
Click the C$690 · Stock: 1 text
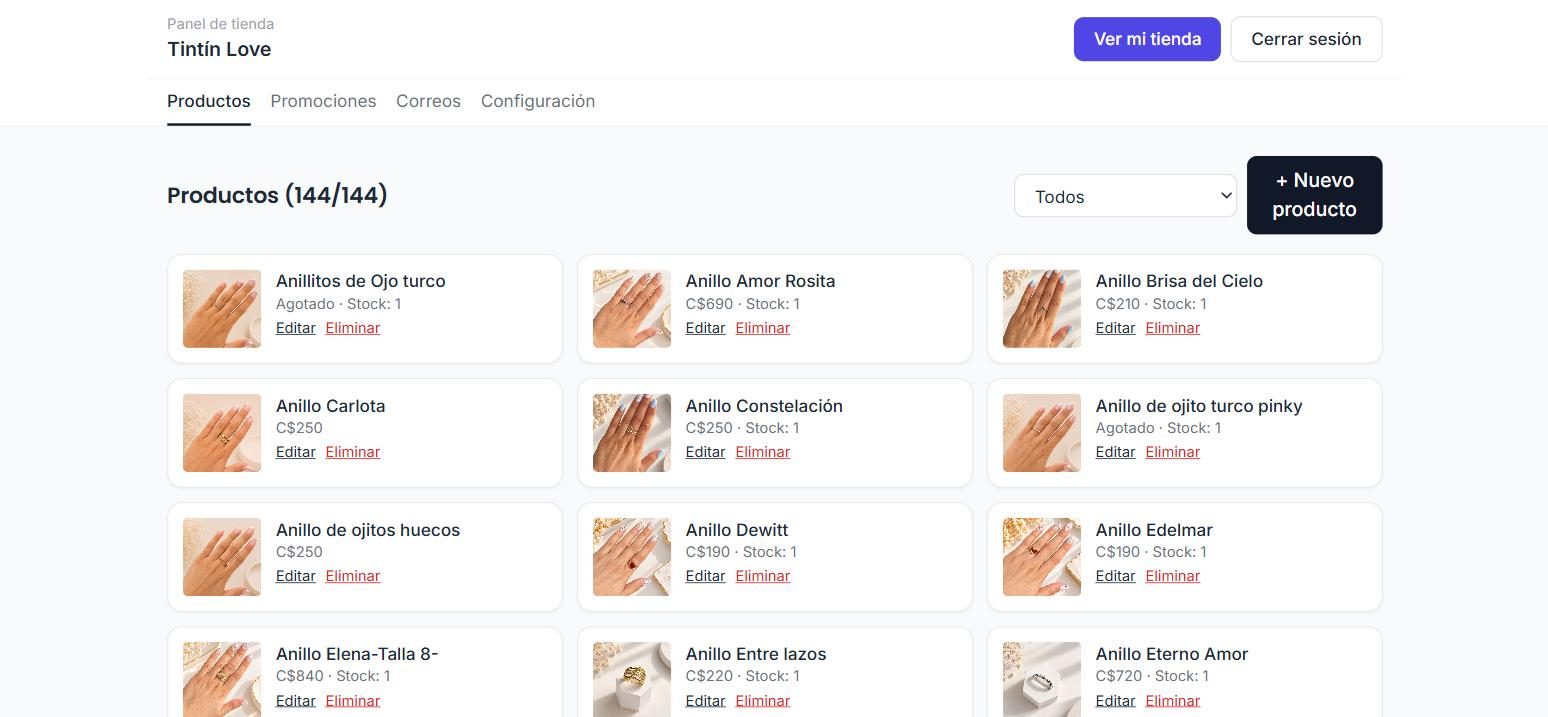point(743,304)
